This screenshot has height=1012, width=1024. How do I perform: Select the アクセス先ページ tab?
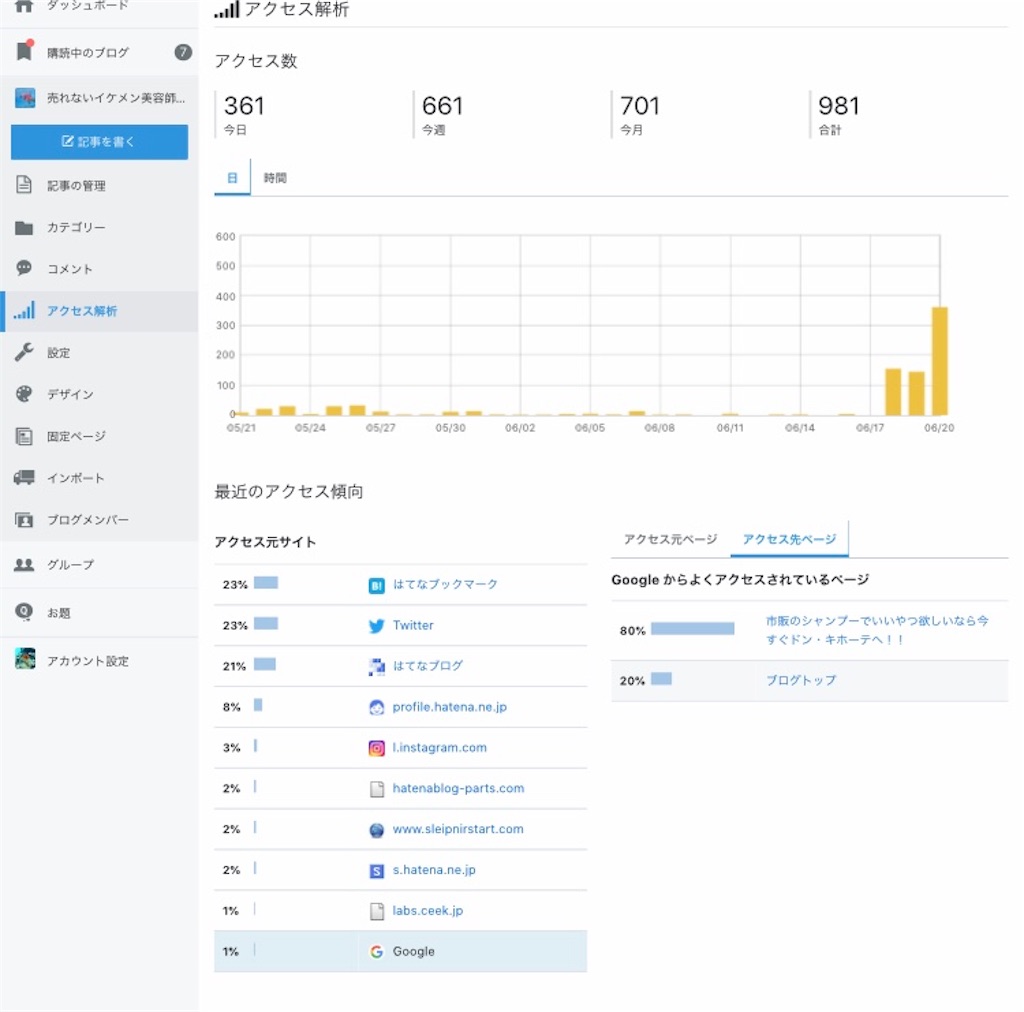[789, 539]
